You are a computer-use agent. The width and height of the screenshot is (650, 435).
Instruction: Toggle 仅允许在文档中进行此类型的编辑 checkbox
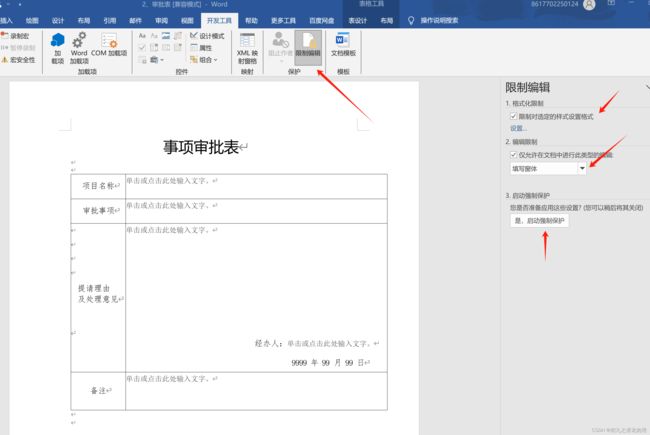(514, 155)
